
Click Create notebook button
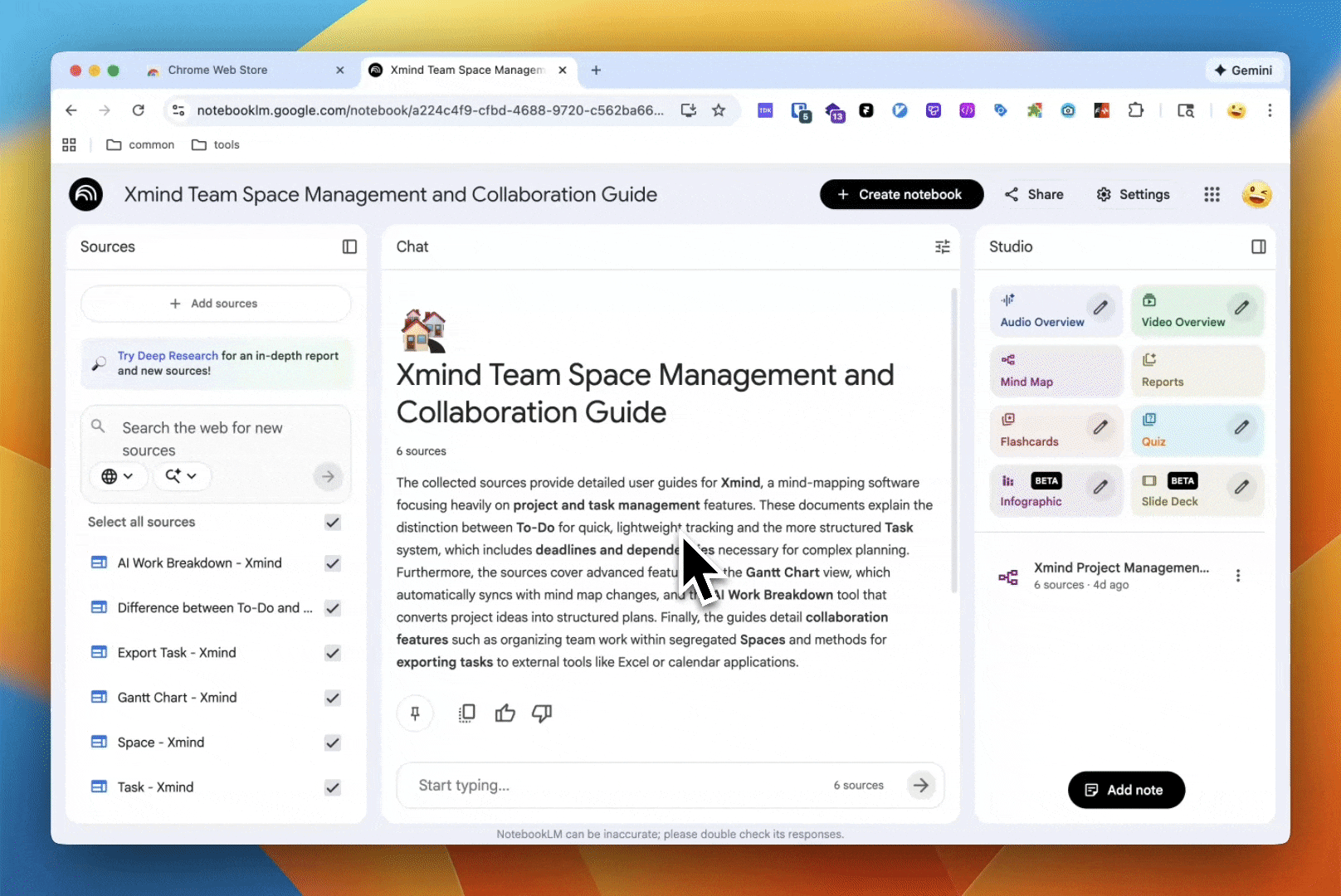point(901,194)
